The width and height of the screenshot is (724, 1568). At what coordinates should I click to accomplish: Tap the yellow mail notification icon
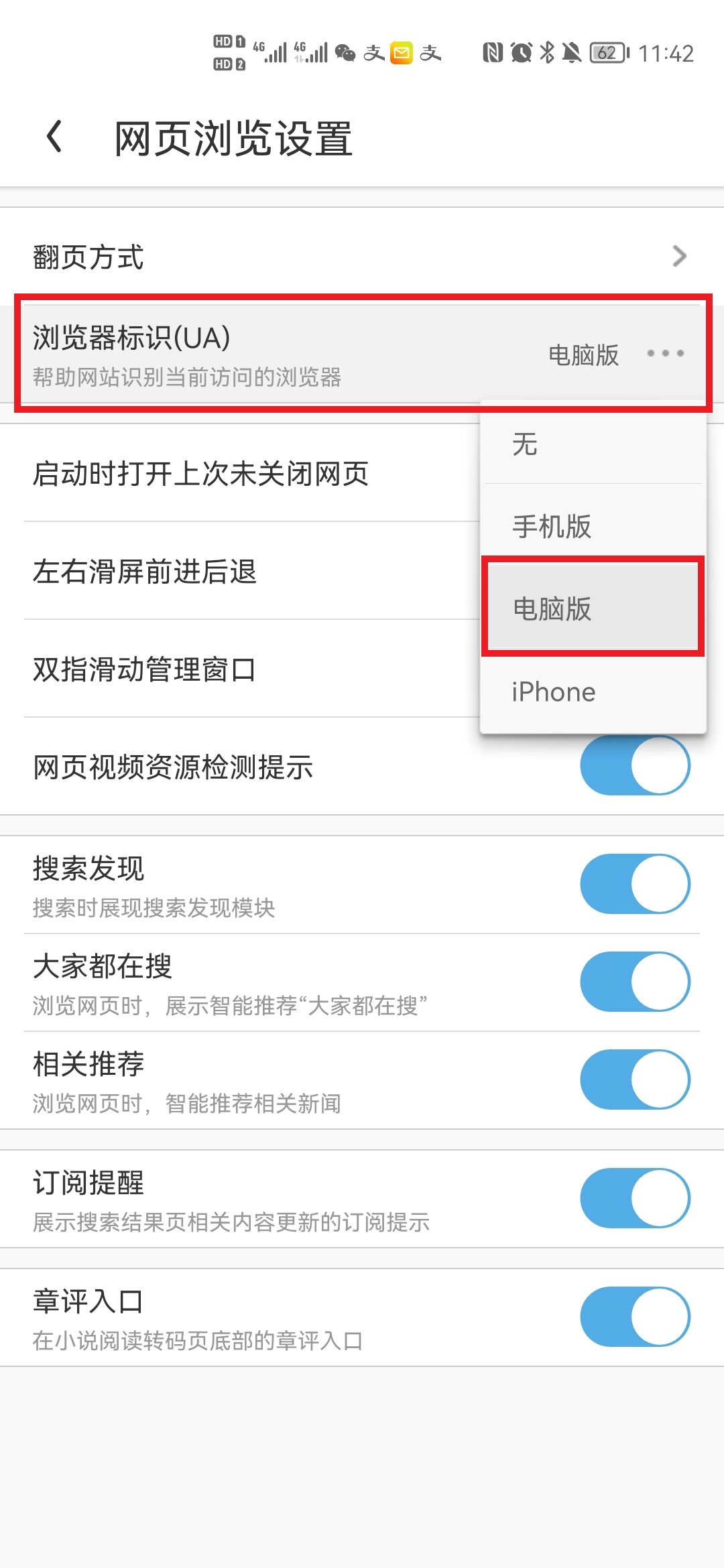(402, 52)
